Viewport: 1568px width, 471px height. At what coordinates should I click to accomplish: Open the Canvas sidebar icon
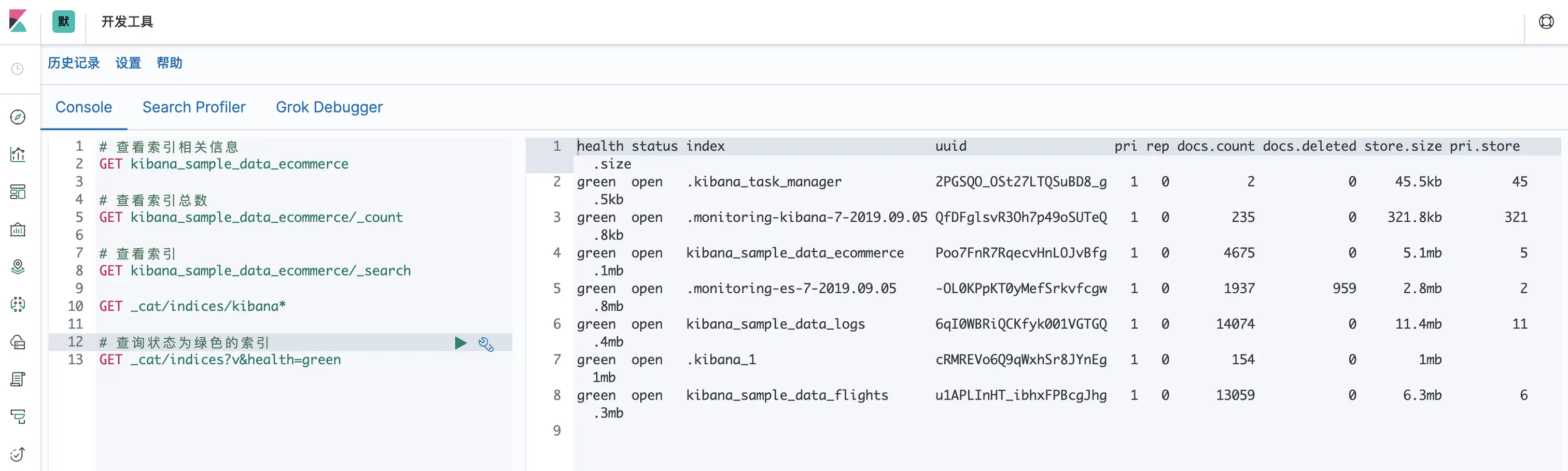[18, 230]
